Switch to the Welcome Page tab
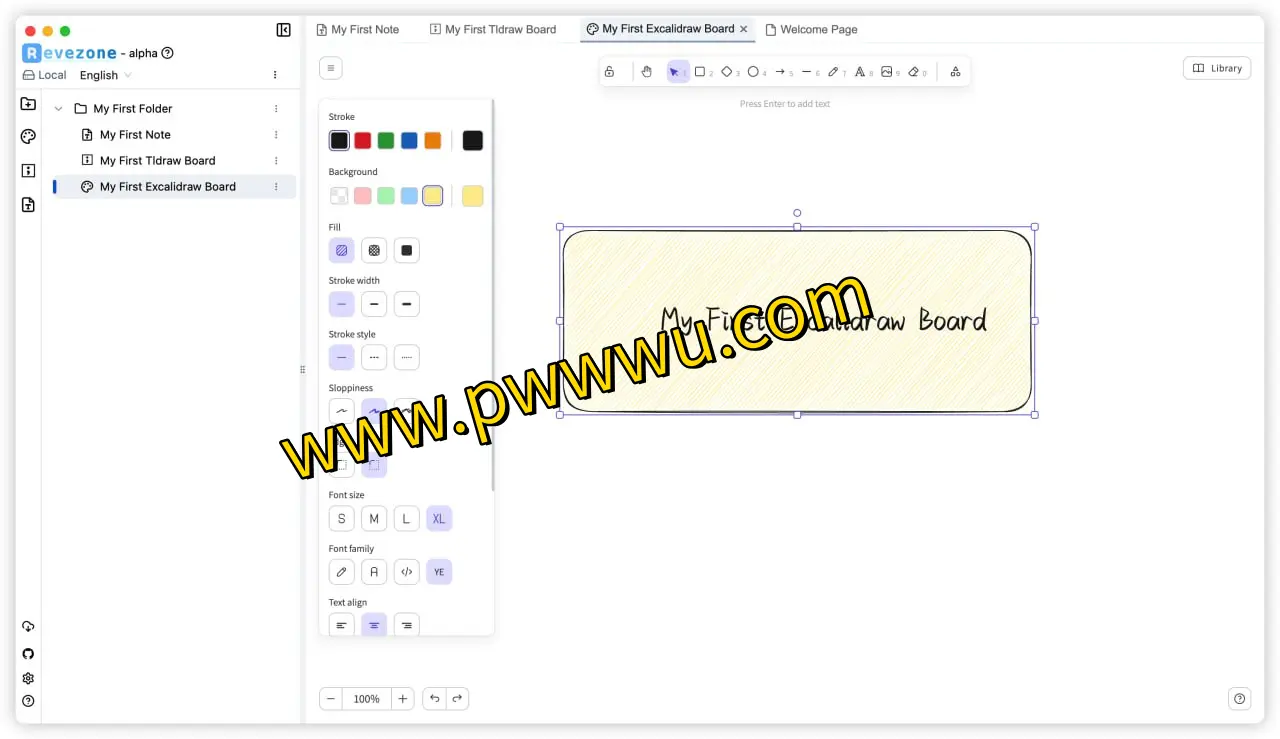The width and height of the screenshot is (1280, 739). (x=811, y=29)
